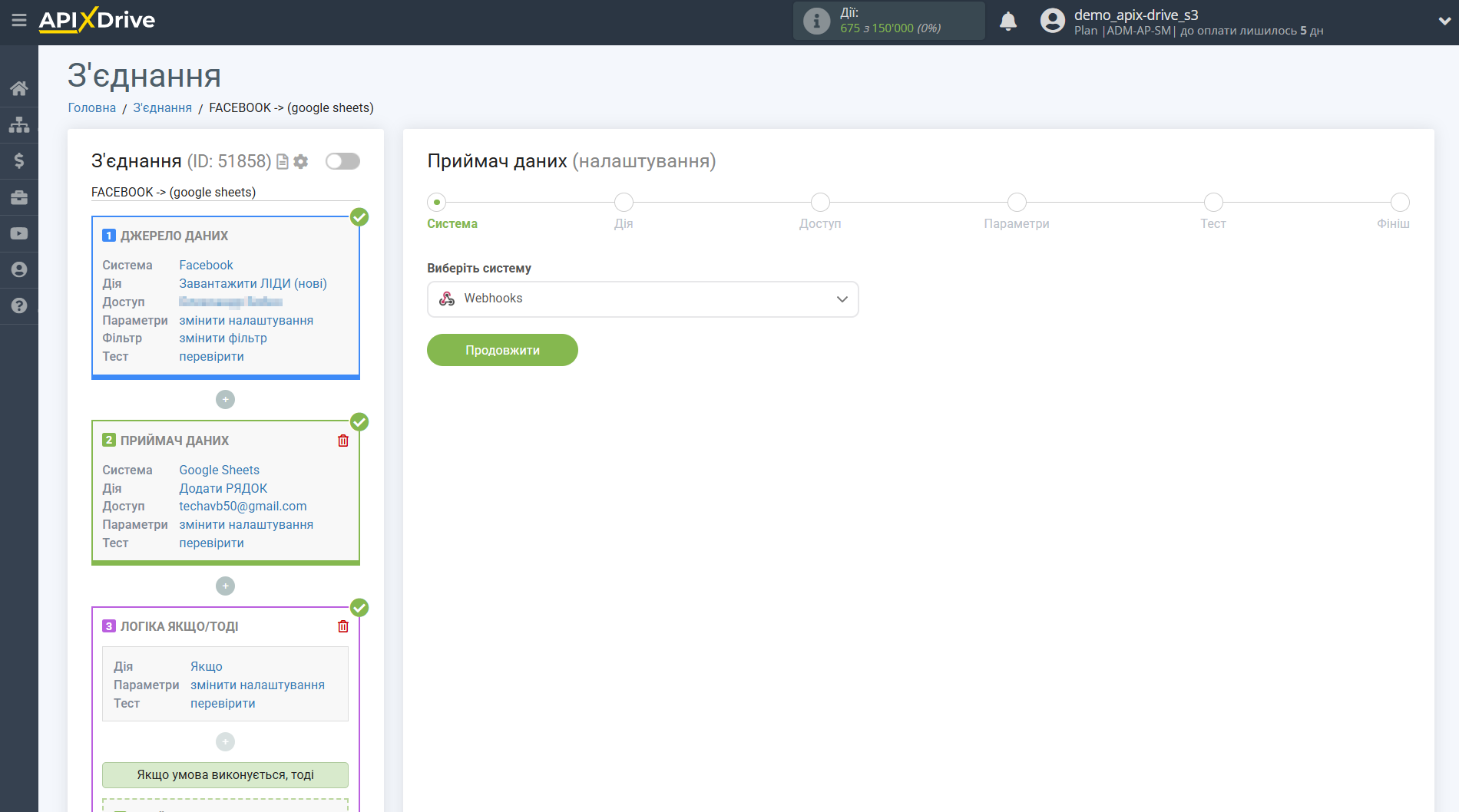Select the Система step

click(437, 203)
